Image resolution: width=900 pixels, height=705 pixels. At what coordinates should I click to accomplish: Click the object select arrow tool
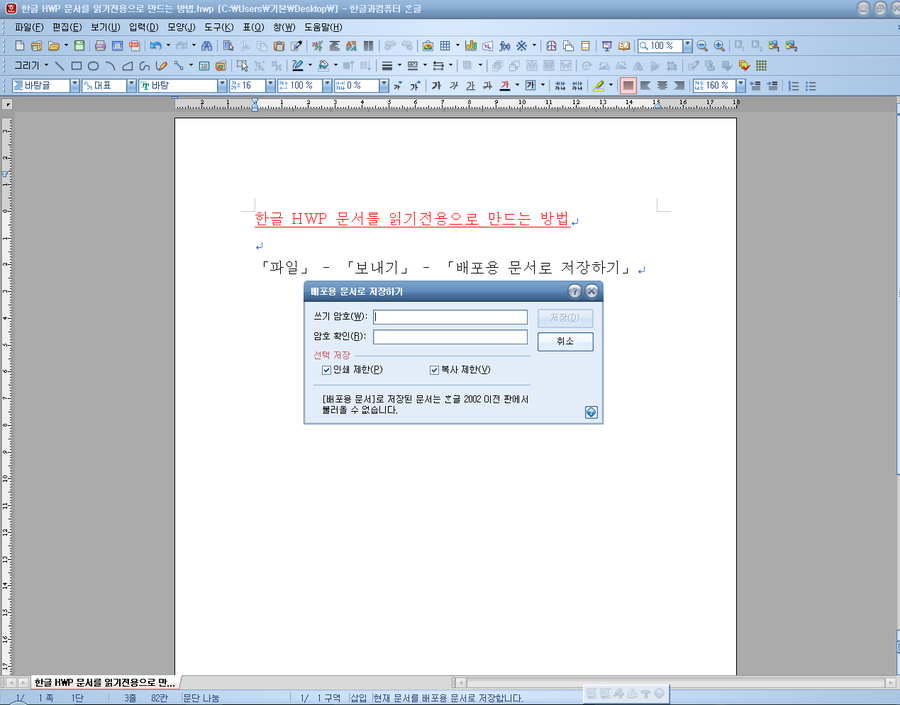[x=242, y=65]
